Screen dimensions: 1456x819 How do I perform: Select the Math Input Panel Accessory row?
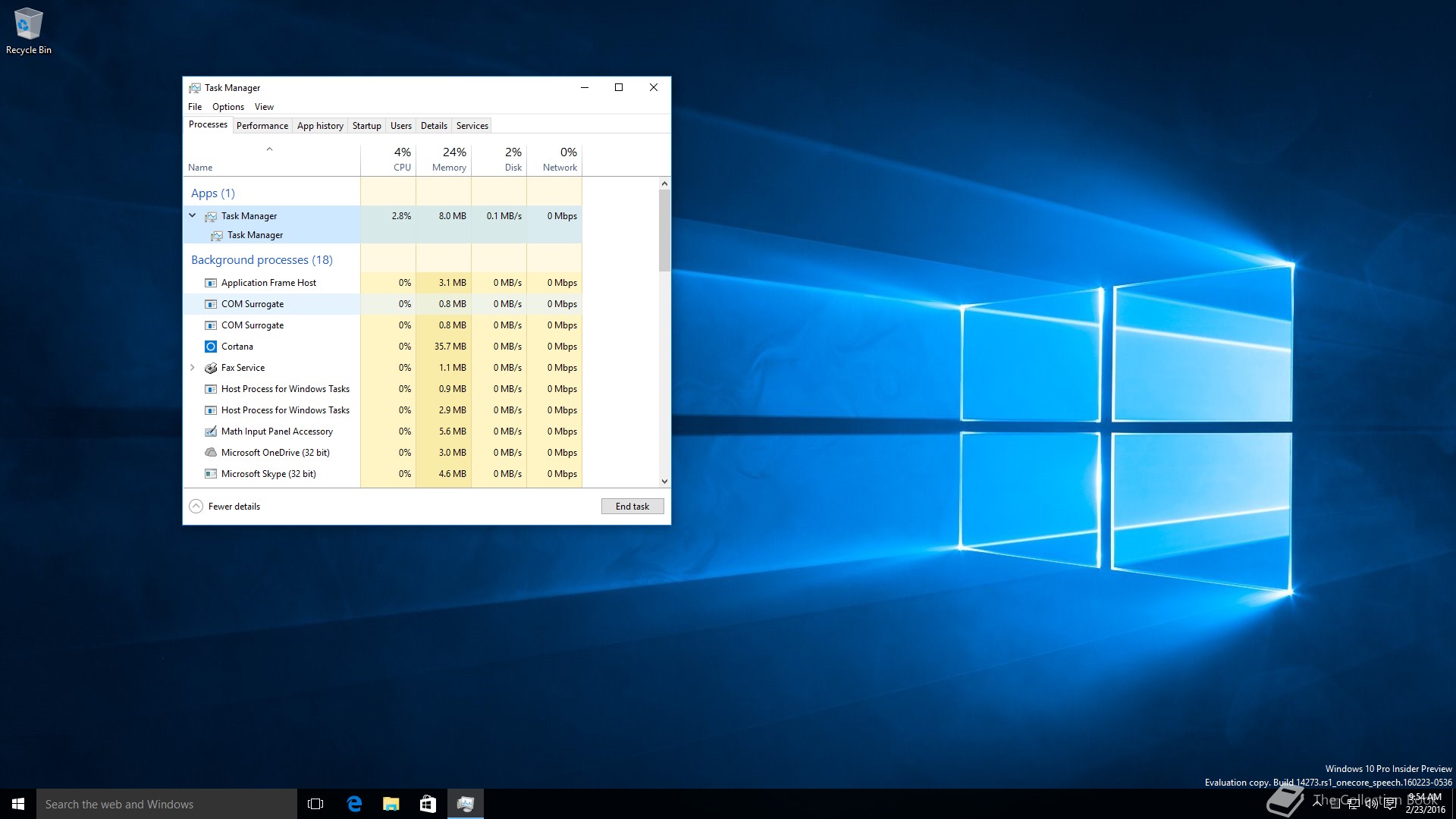[x=383, y=431]
